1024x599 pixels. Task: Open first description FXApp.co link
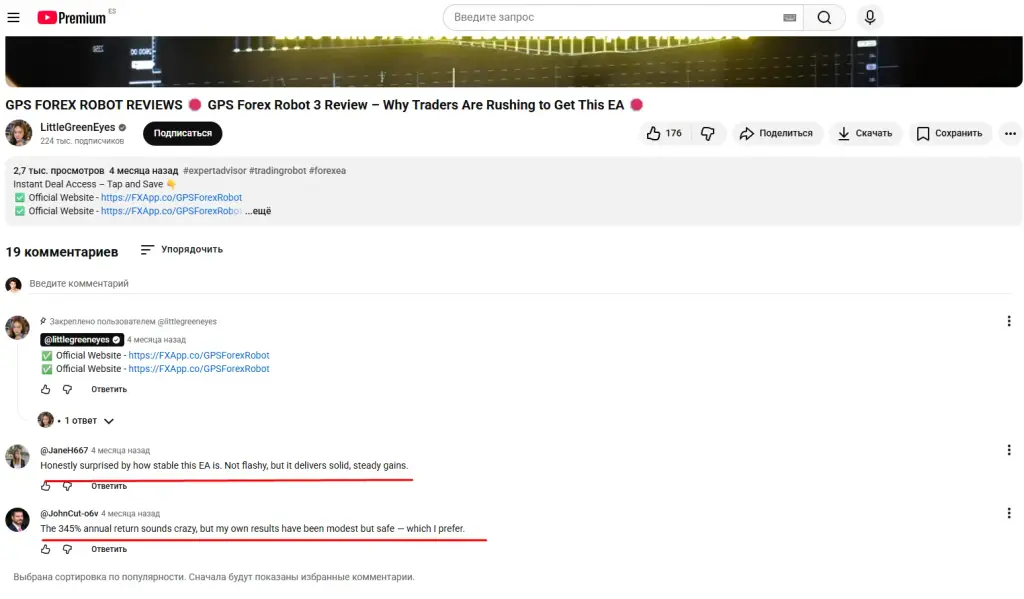click(x=171, y=197)
